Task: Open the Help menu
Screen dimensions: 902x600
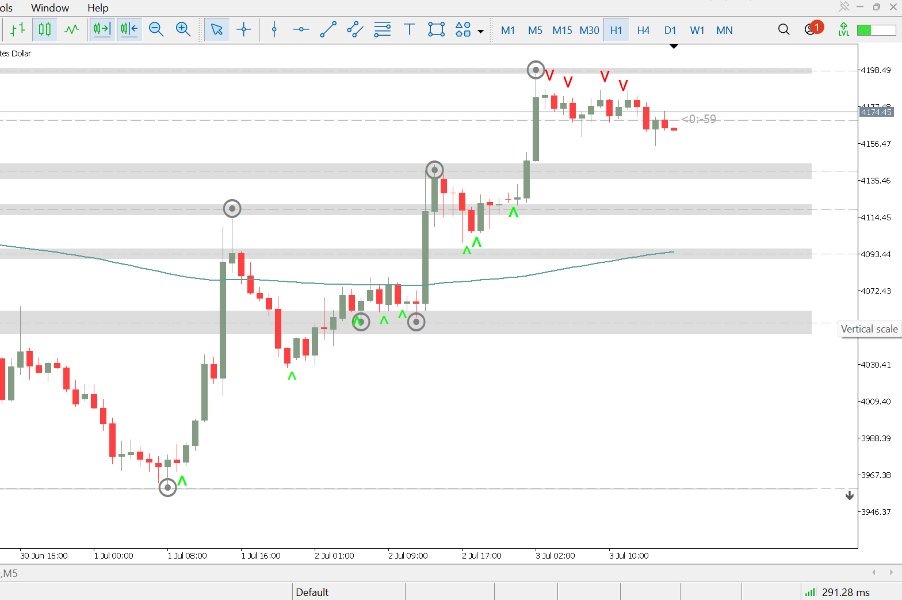Action: (x=97, y=7)
